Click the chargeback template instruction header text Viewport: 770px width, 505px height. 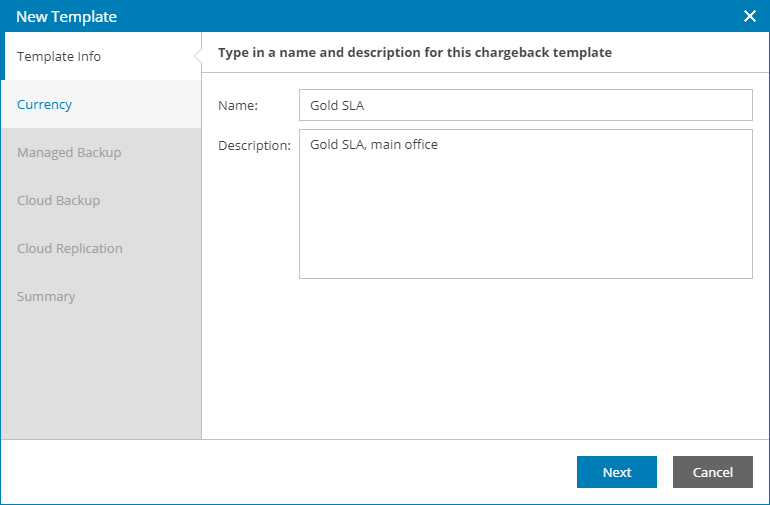(x=415, y=52)
